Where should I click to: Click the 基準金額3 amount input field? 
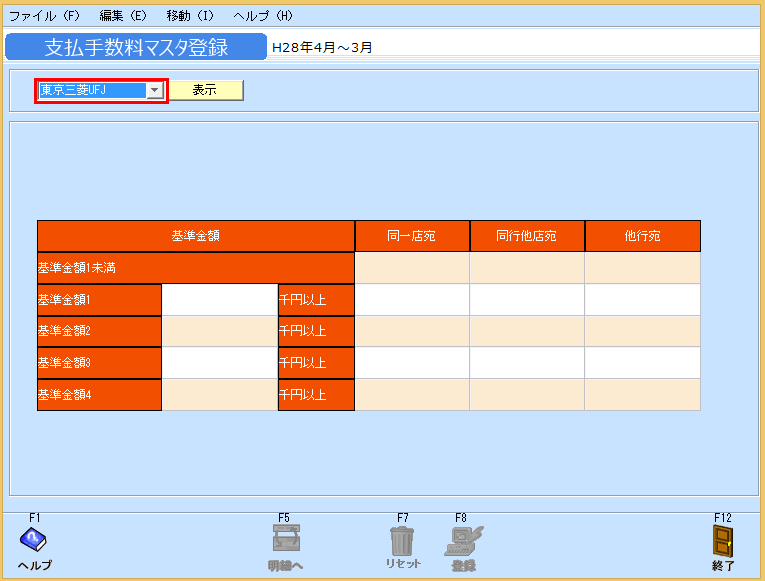click(219, 363)
